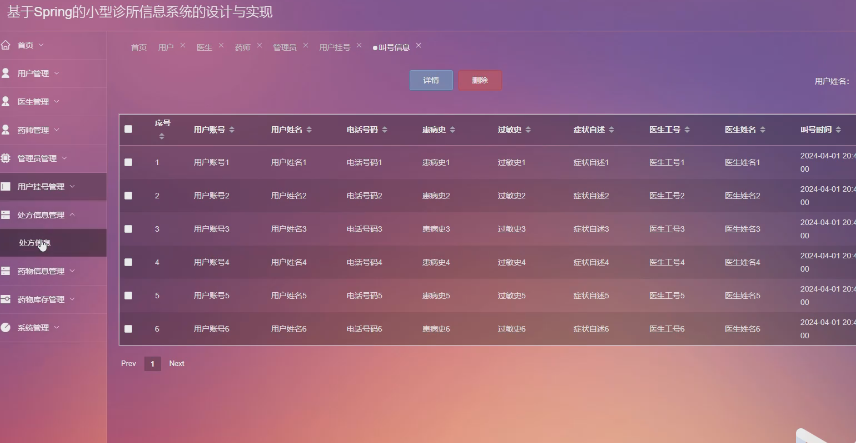
Task: Close the 管理员 tab with its X
Action: click(x=305, y=45)
